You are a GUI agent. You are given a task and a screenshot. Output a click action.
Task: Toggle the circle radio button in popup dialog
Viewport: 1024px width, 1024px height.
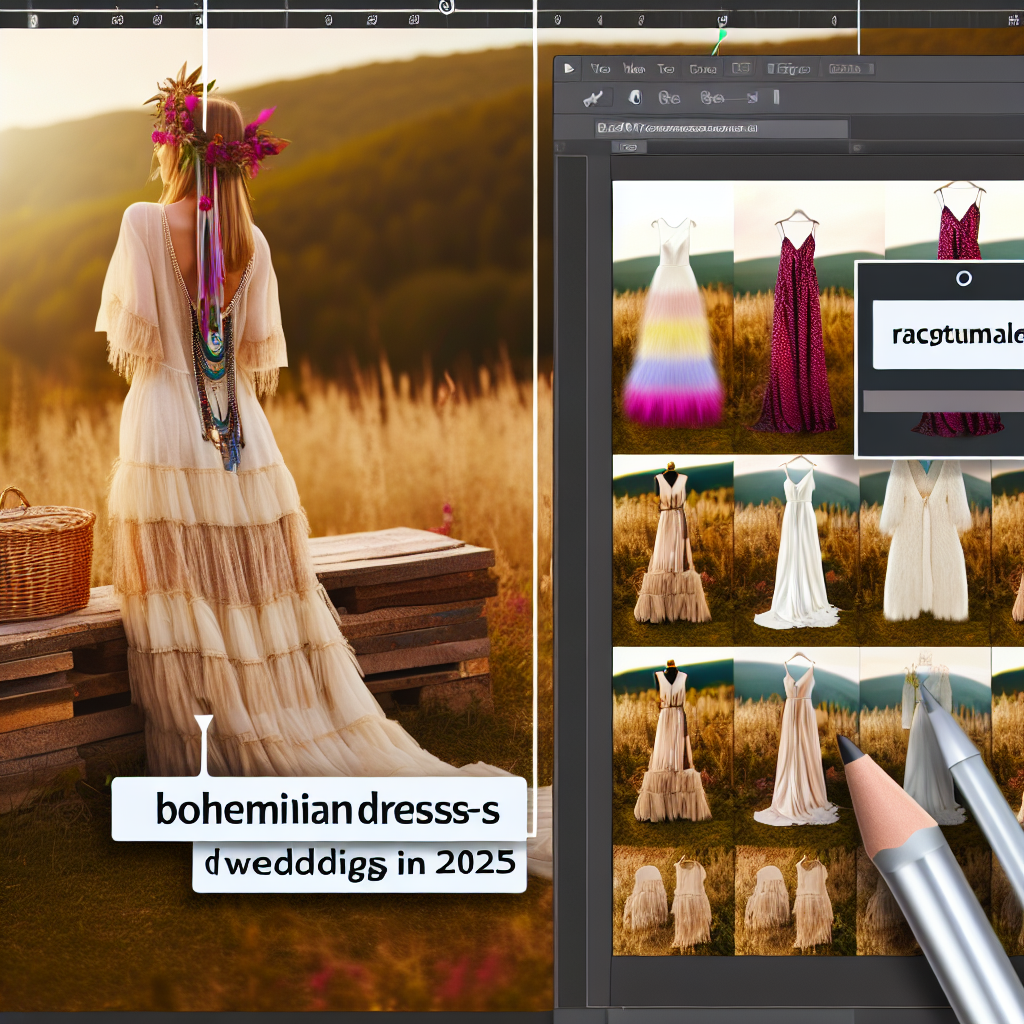point(963,279)
